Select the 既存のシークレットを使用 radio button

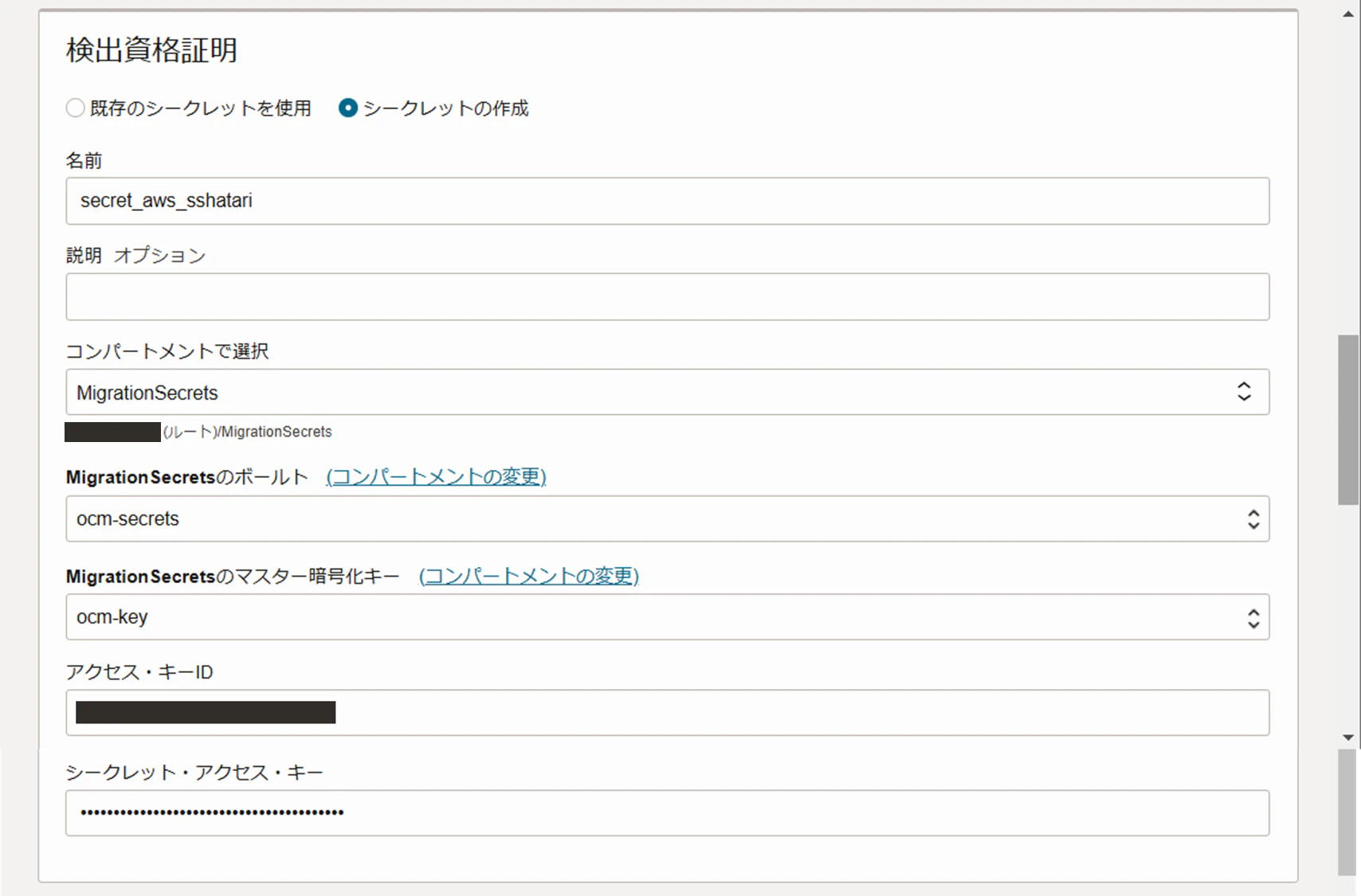(x=76, y=108)
